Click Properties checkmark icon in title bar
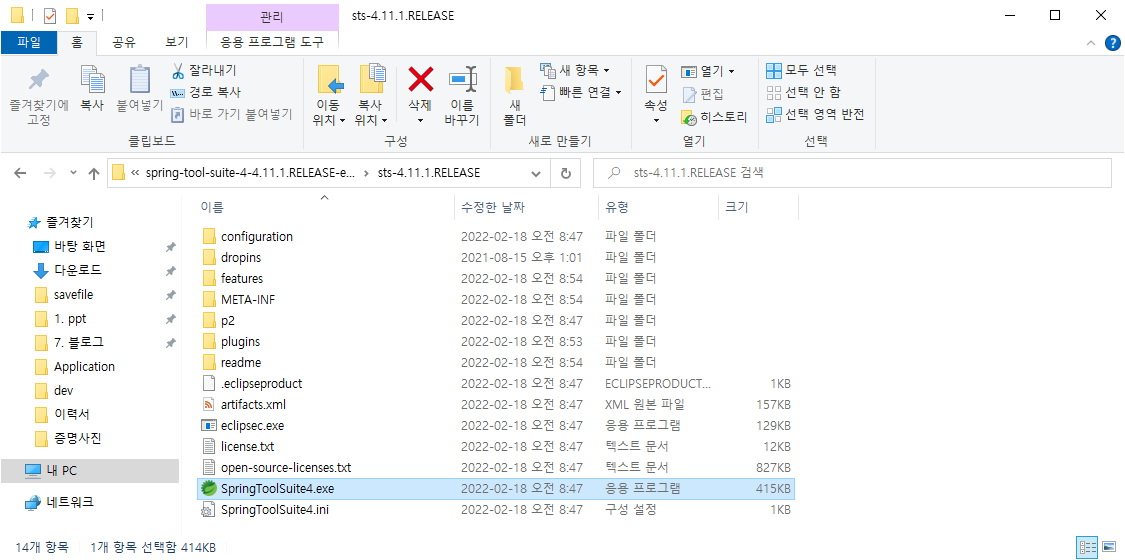This screenshot has width=1125, height=560. click(50, 15)
